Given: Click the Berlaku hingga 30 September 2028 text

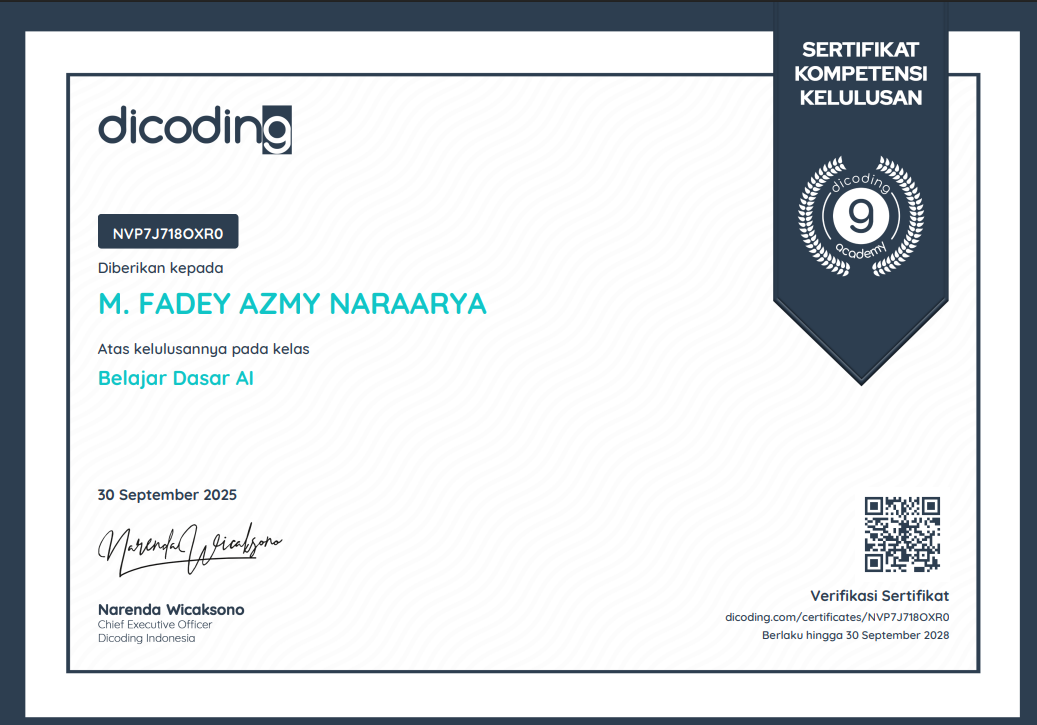Looking at the screenshot, I should [x=855, y=635].
